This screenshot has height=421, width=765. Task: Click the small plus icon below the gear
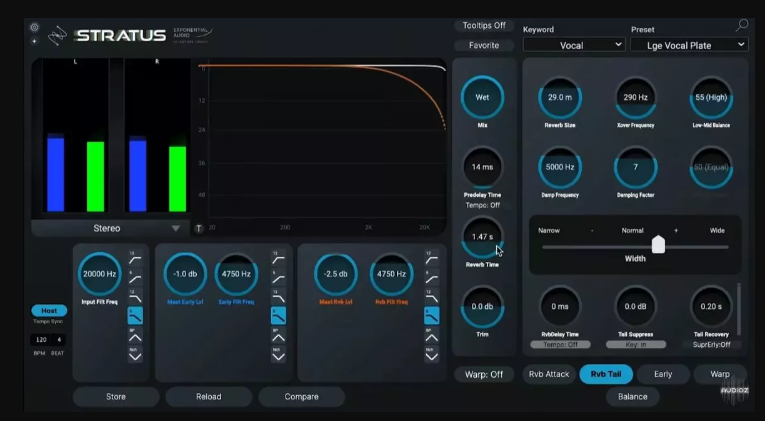pyautogui.click(x=34, y=41)
